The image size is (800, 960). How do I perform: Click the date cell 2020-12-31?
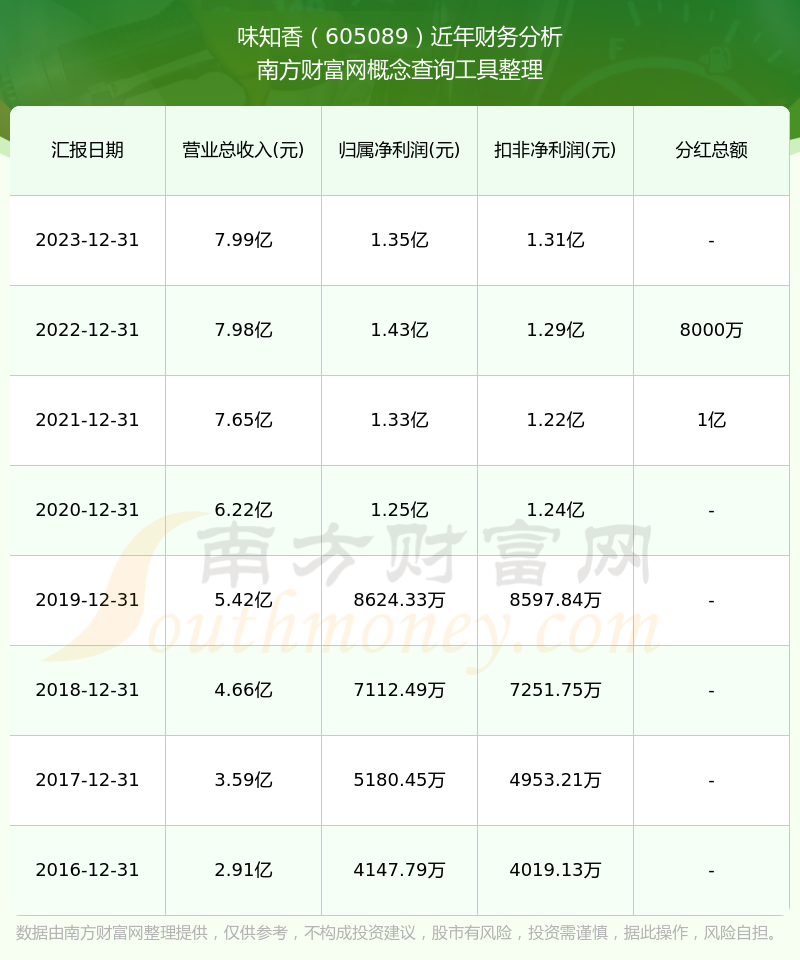[x=88, y=510]
